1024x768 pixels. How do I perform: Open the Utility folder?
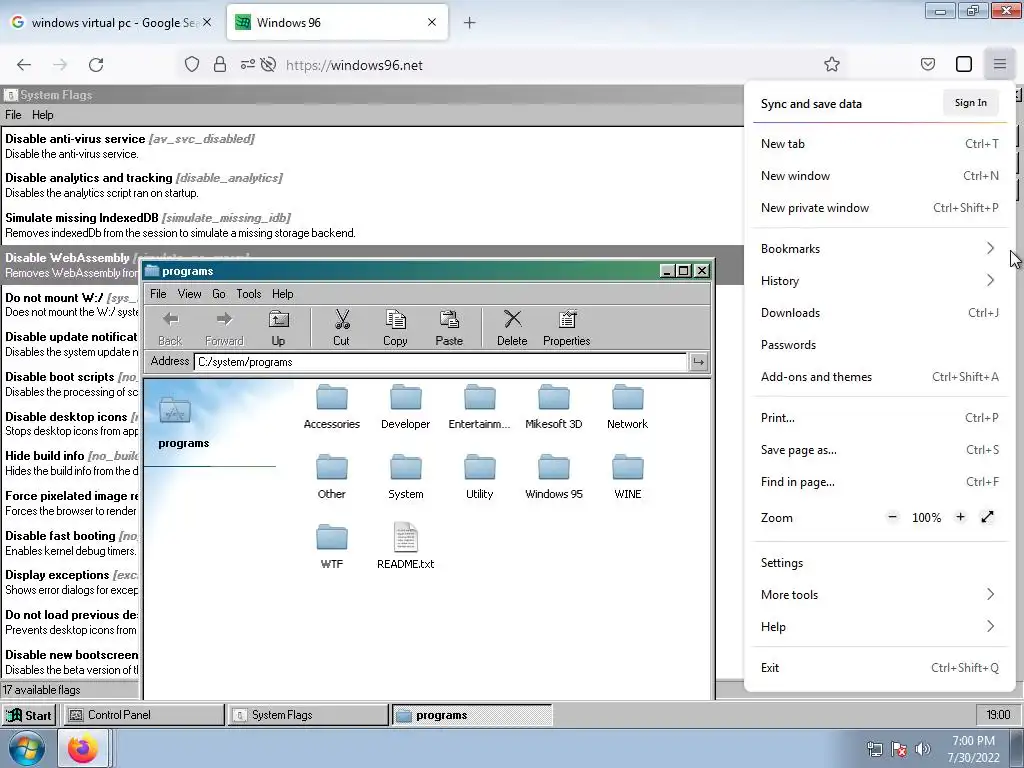pos(479,477)
